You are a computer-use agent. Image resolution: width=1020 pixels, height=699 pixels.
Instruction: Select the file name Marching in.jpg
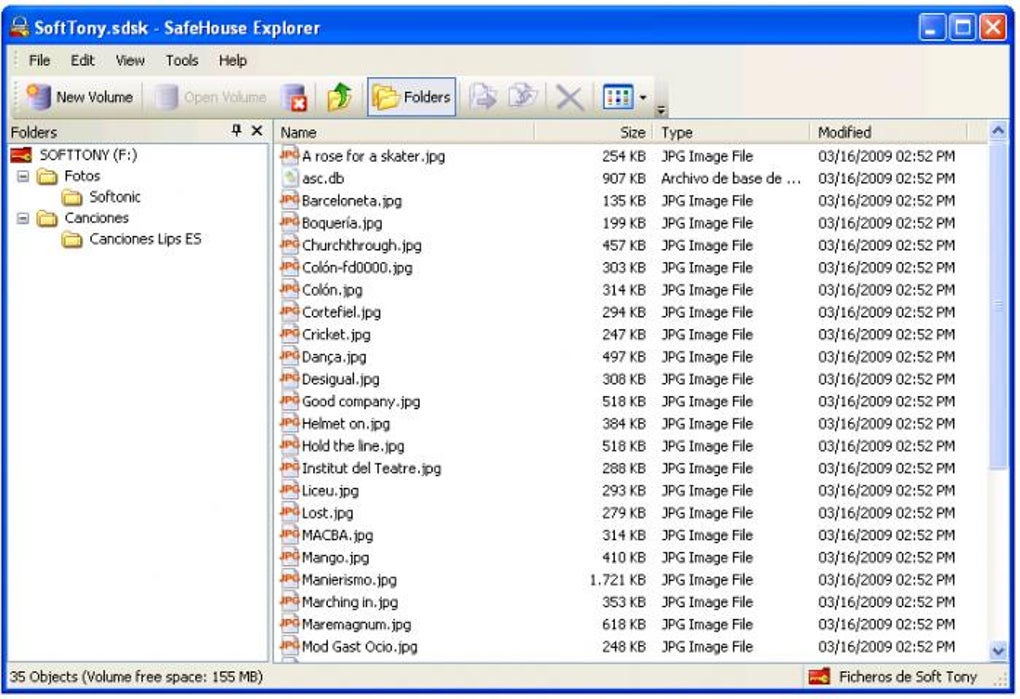coord(350,602)
